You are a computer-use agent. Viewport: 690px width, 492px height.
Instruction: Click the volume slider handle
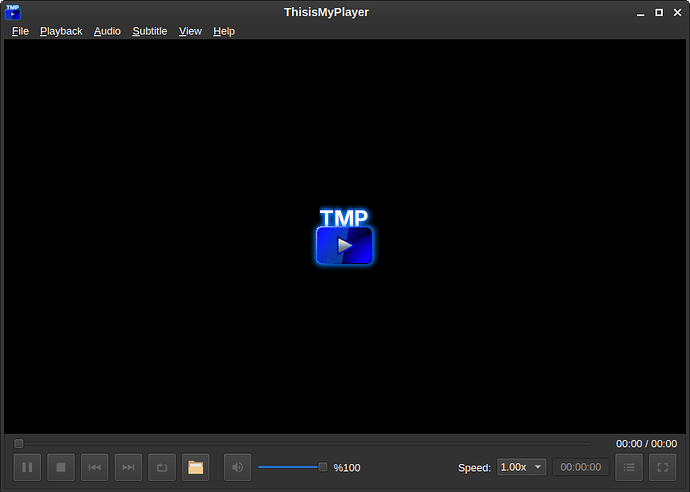pos(323,467)
